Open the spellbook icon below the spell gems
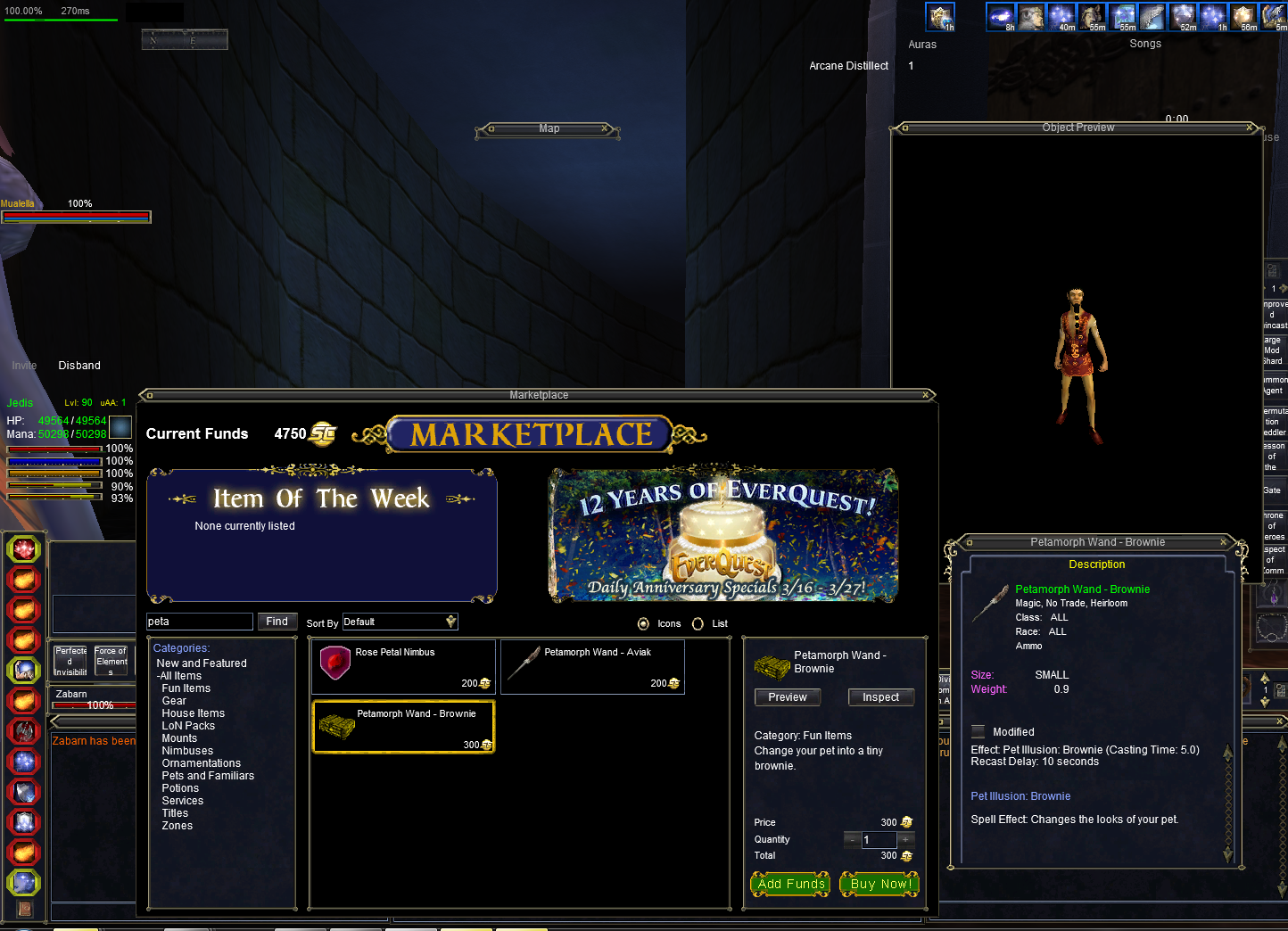The height and width of the screenshot is (931, 1288). 25,909
